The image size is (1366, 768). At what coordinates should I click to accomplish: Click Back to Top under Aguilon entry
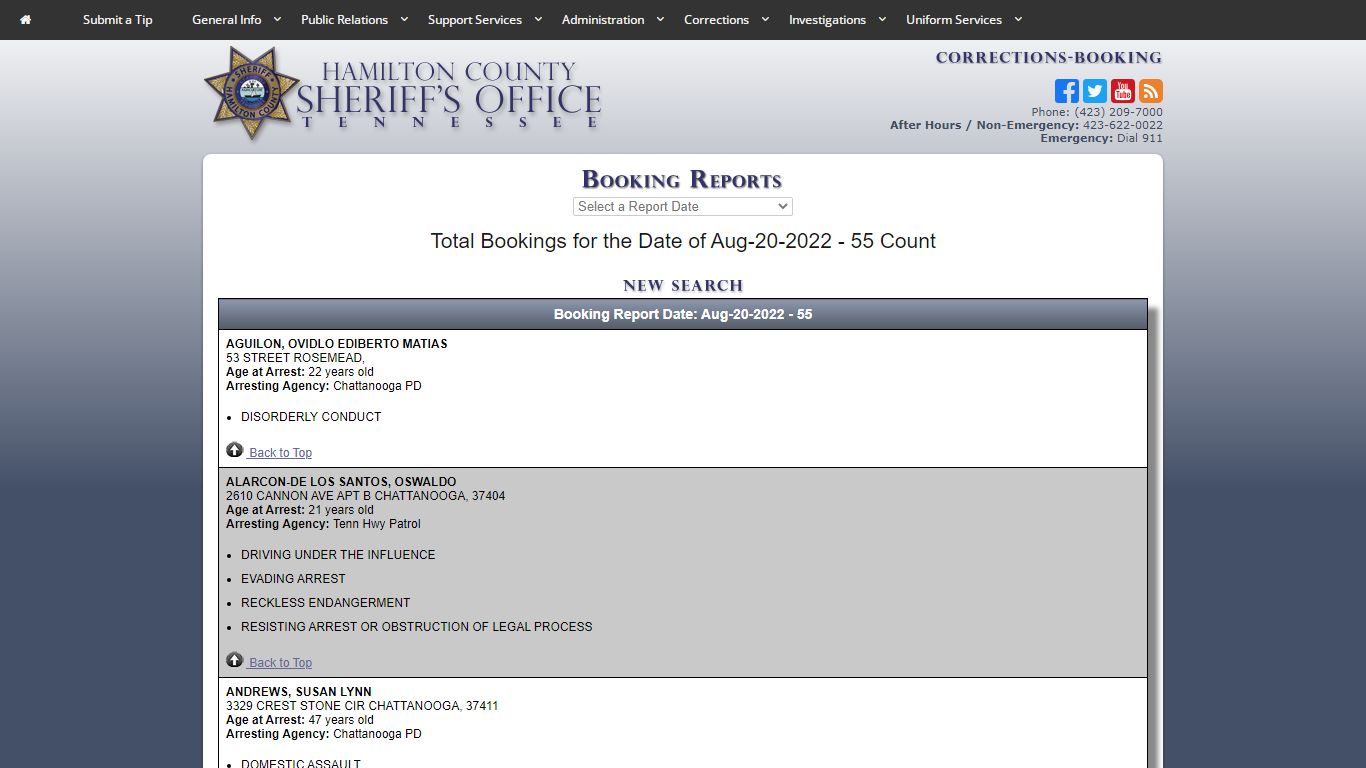pyautogui.click(x=280, y=453)
